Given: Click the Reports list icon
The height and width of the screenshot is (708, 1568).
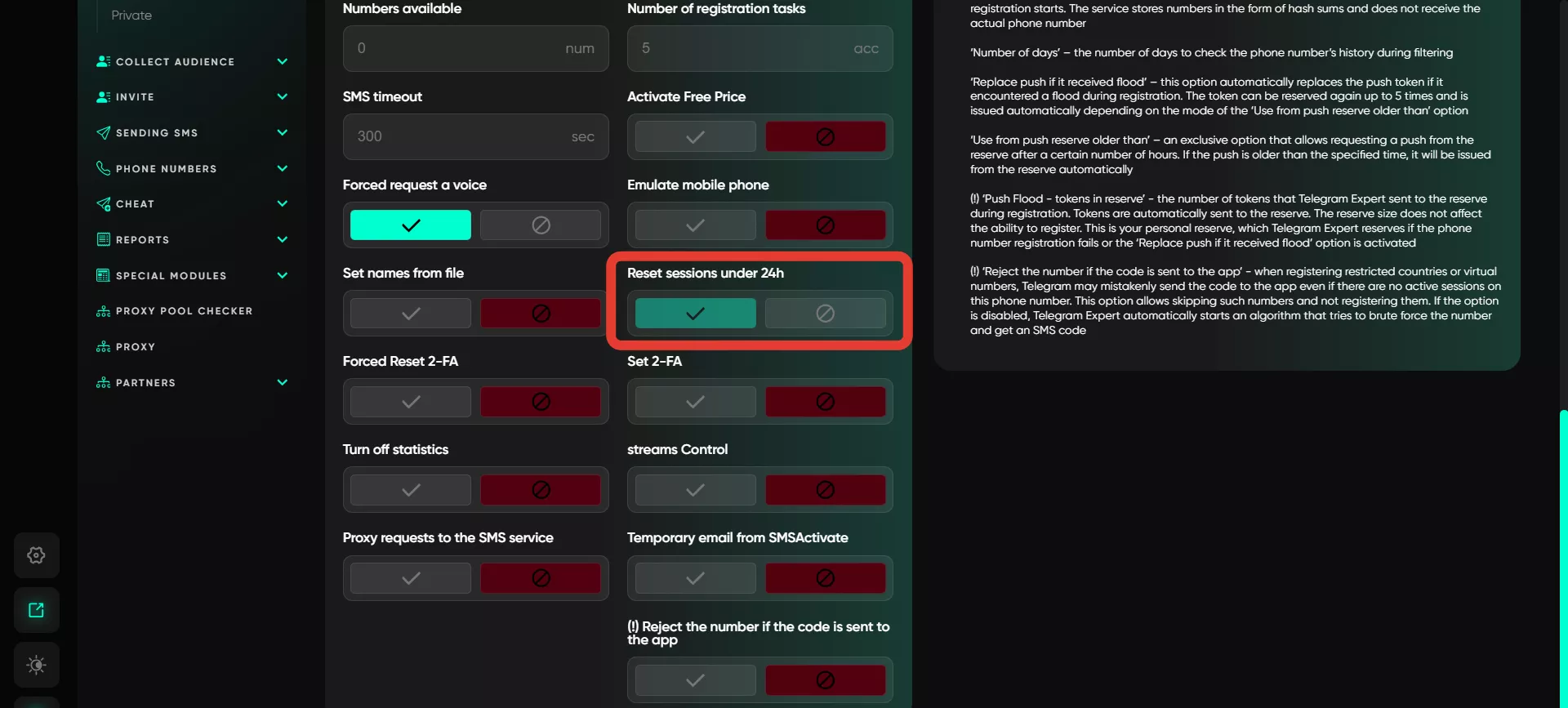Looking at the screenshot, I should point(103,239).
